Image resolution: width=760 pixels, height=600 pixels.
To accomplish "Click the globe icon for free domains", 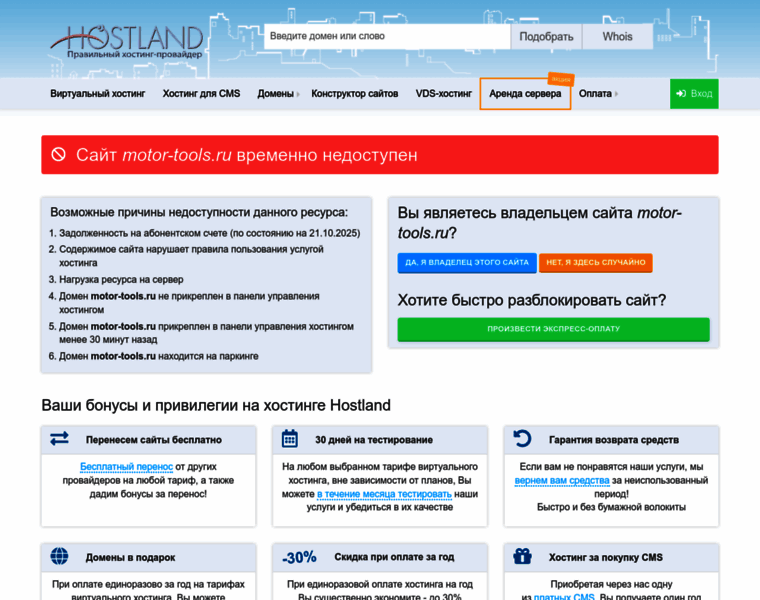I will point(59,556).
